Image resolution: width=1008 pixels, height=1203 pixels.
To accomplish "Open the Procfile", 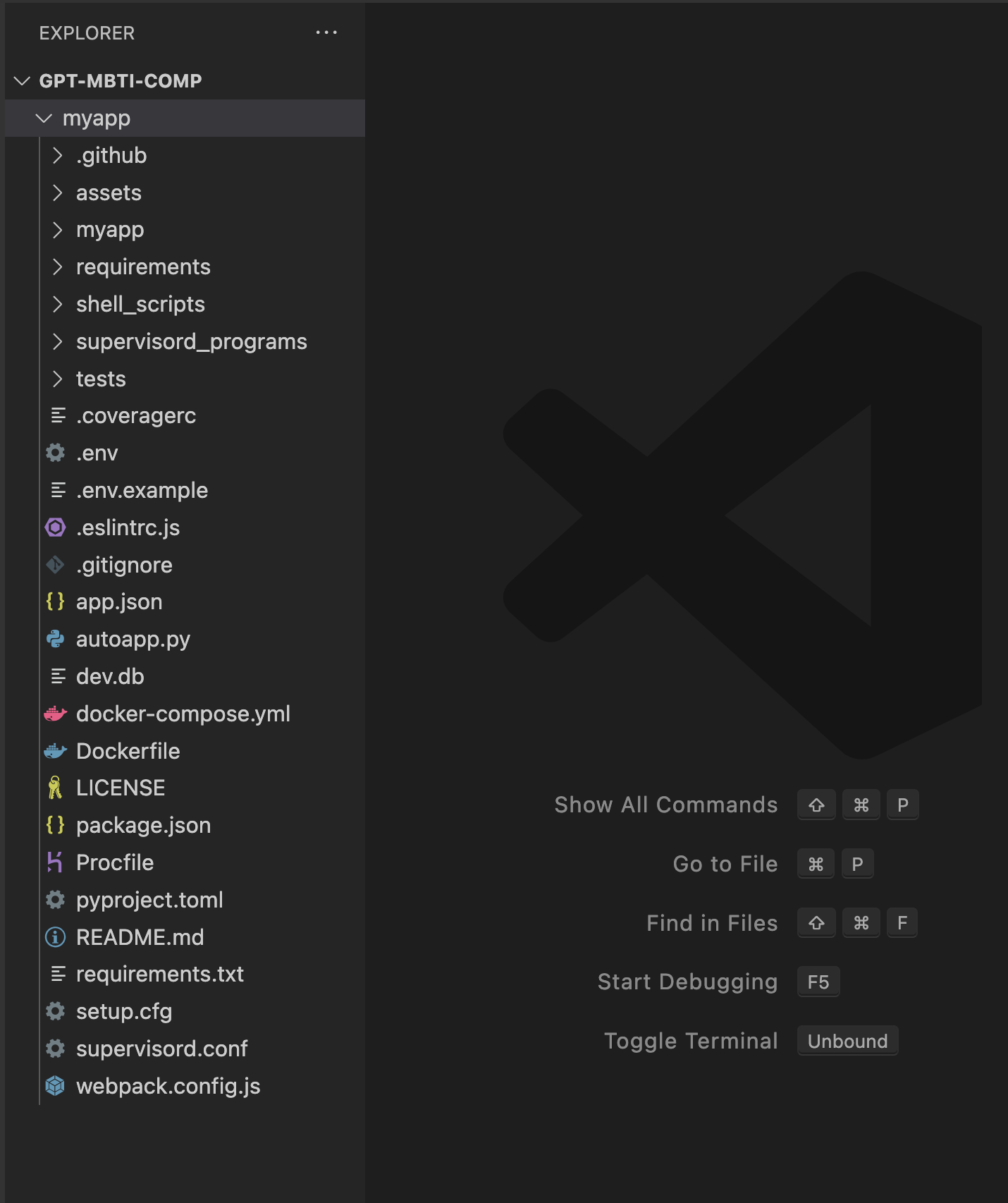I will click(x=185, y=862).
